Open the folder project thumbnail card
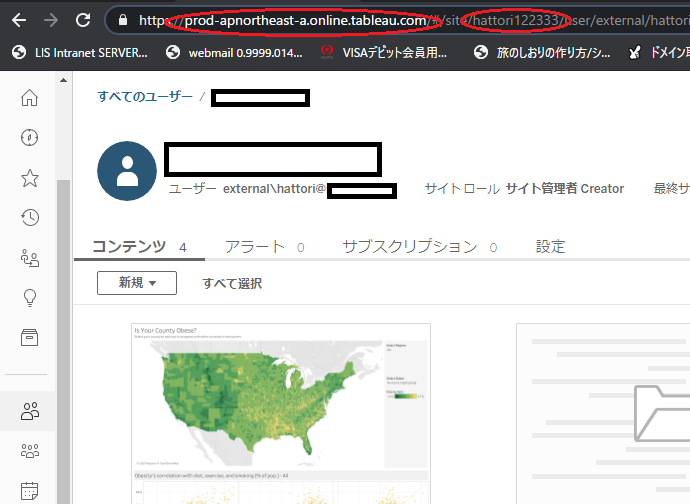Image resolution: width=690 pixels, height=504 pixels. click(x=603, y=414)
